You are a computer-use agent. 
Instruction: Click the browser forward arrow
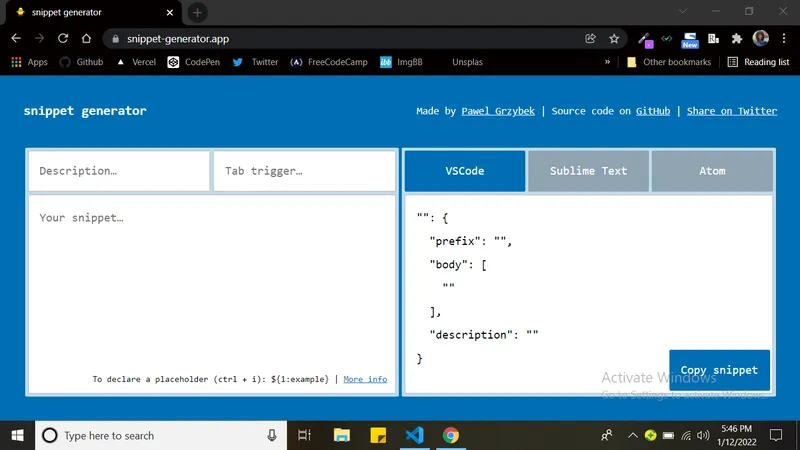pos(39,39)
